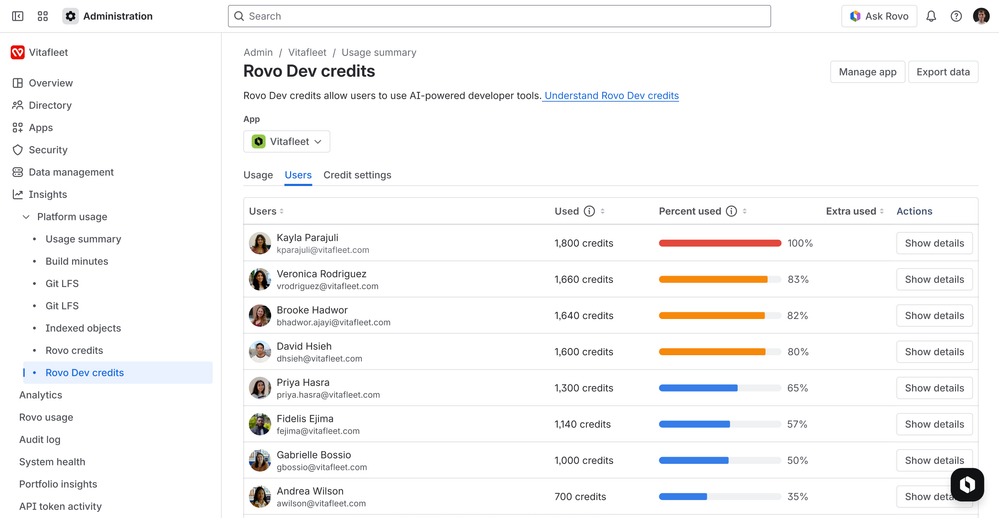
Task: Show details for Brooke Hadwor
Action: 934,315
